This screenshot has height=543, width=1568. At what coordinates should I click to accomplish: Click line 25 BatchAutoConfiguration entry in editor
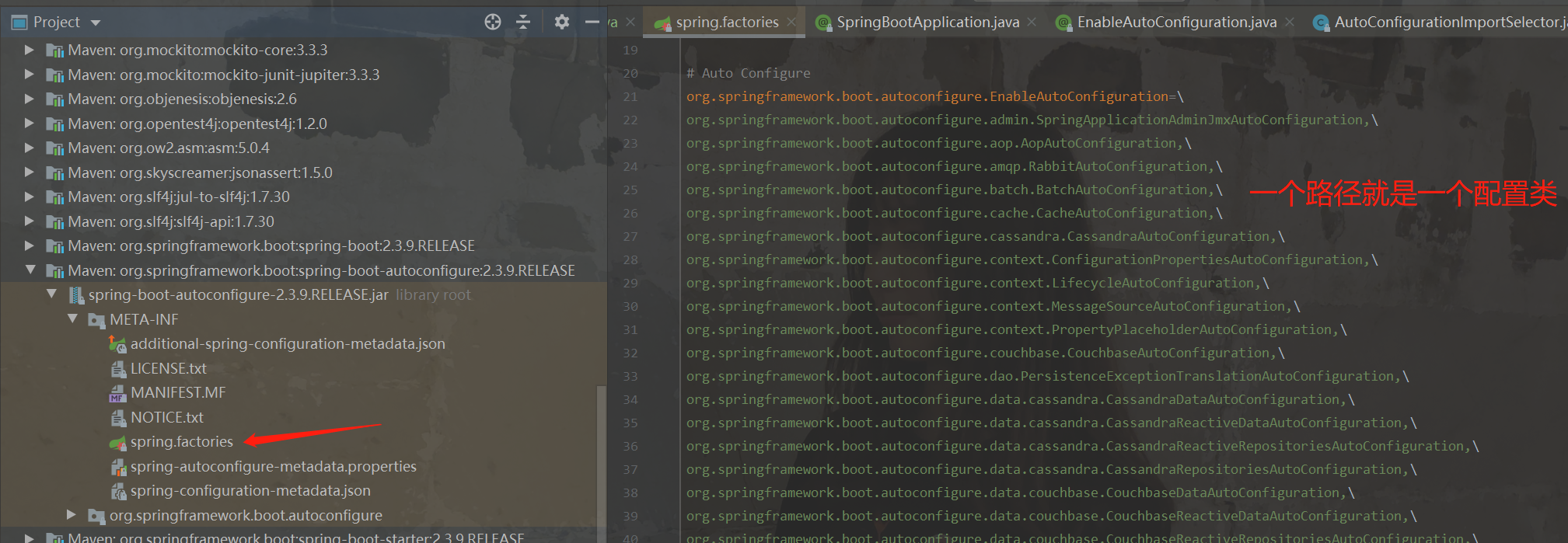(x=953, y=190)
